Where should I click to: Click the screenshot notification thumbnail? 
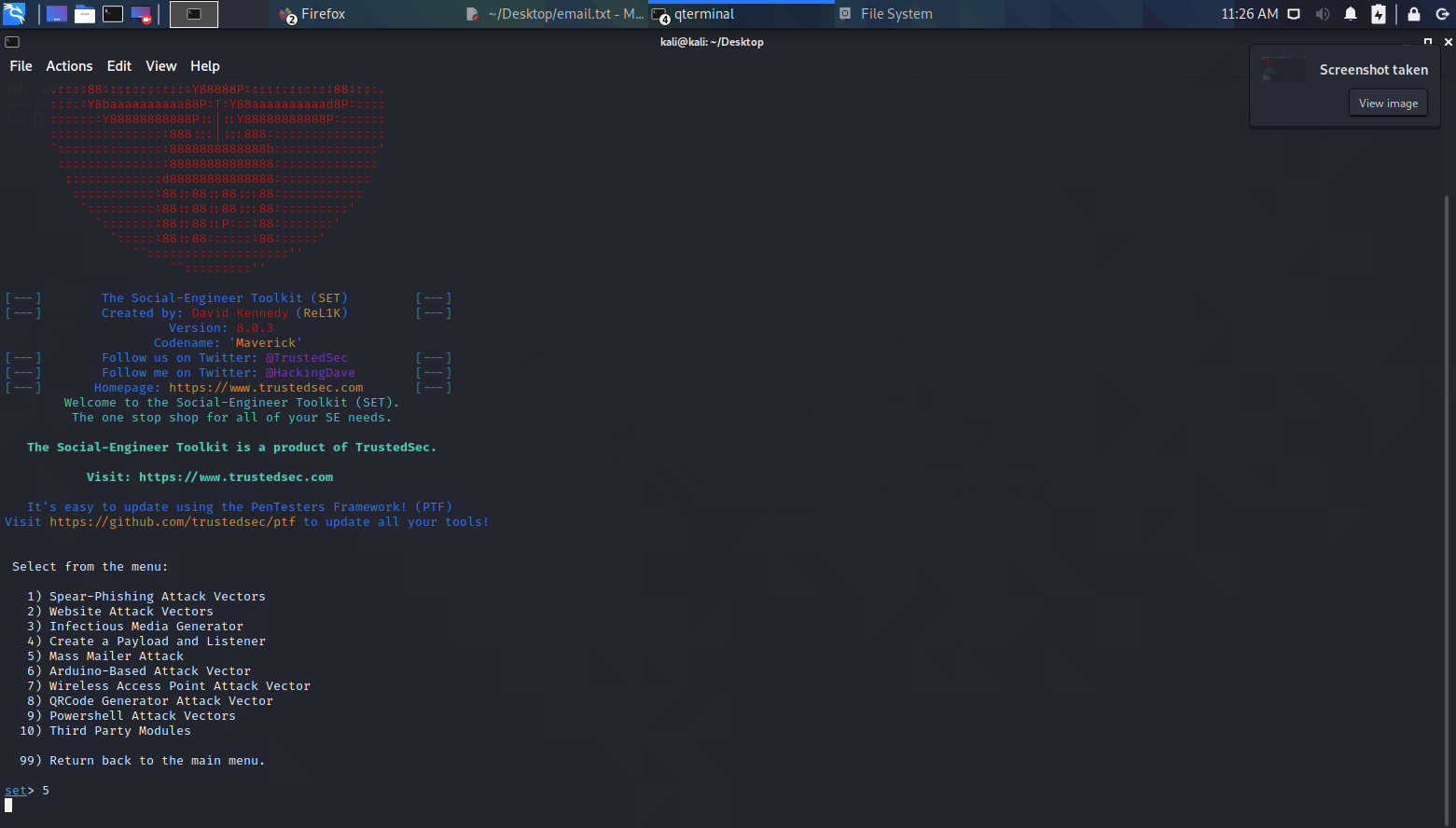tap(1283, 70)
